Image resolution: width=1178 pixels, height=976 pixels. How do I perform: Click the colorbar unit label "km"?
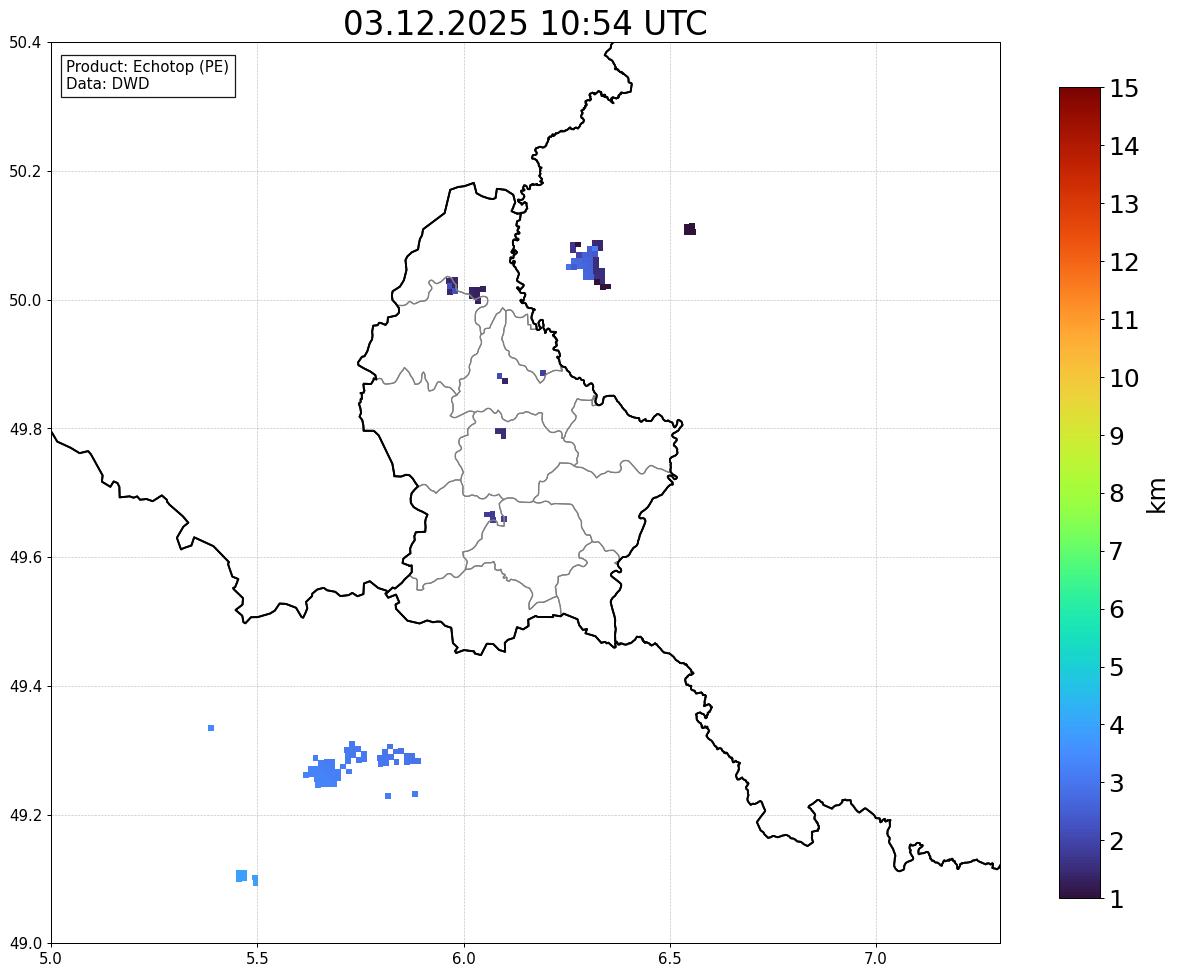(x=1156, y=495)
